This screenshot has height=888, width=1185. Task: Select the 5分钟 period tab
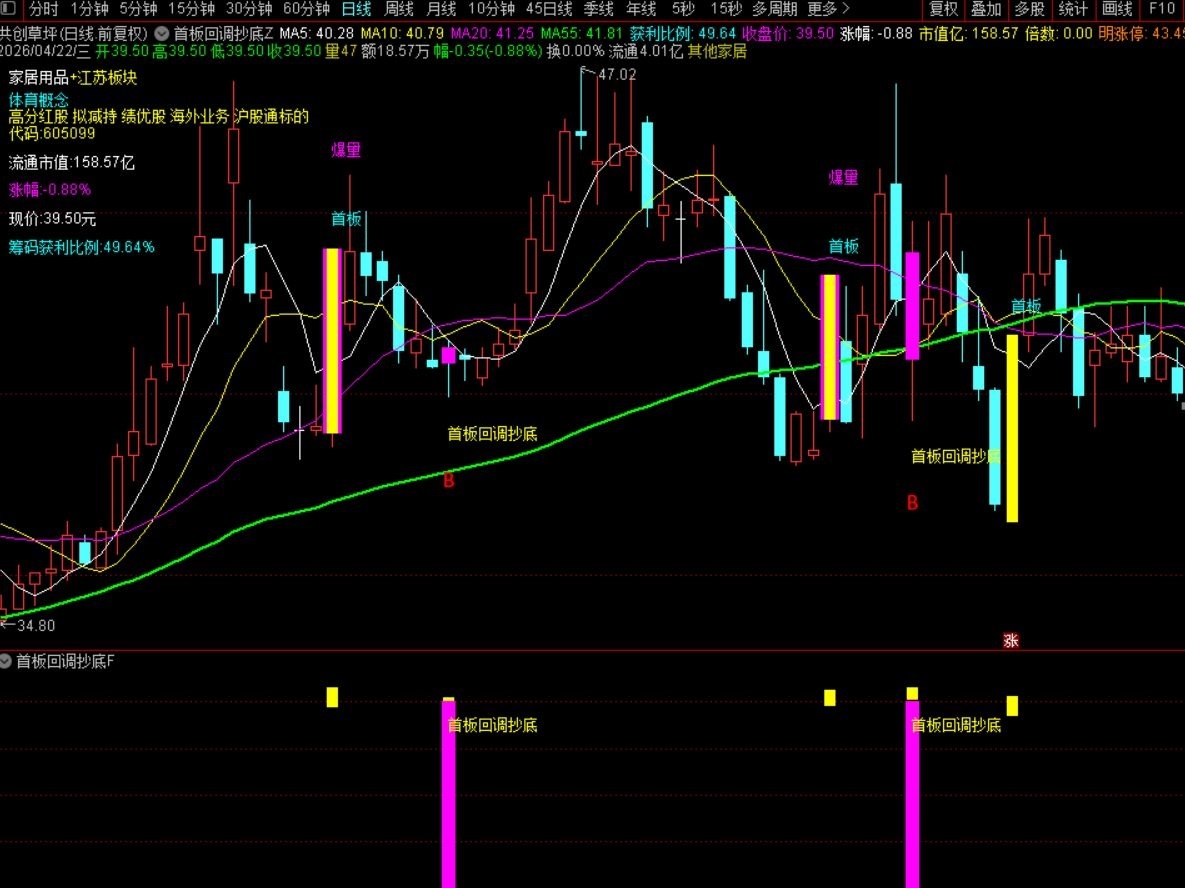pyautogui.click(x=138, y=9)
